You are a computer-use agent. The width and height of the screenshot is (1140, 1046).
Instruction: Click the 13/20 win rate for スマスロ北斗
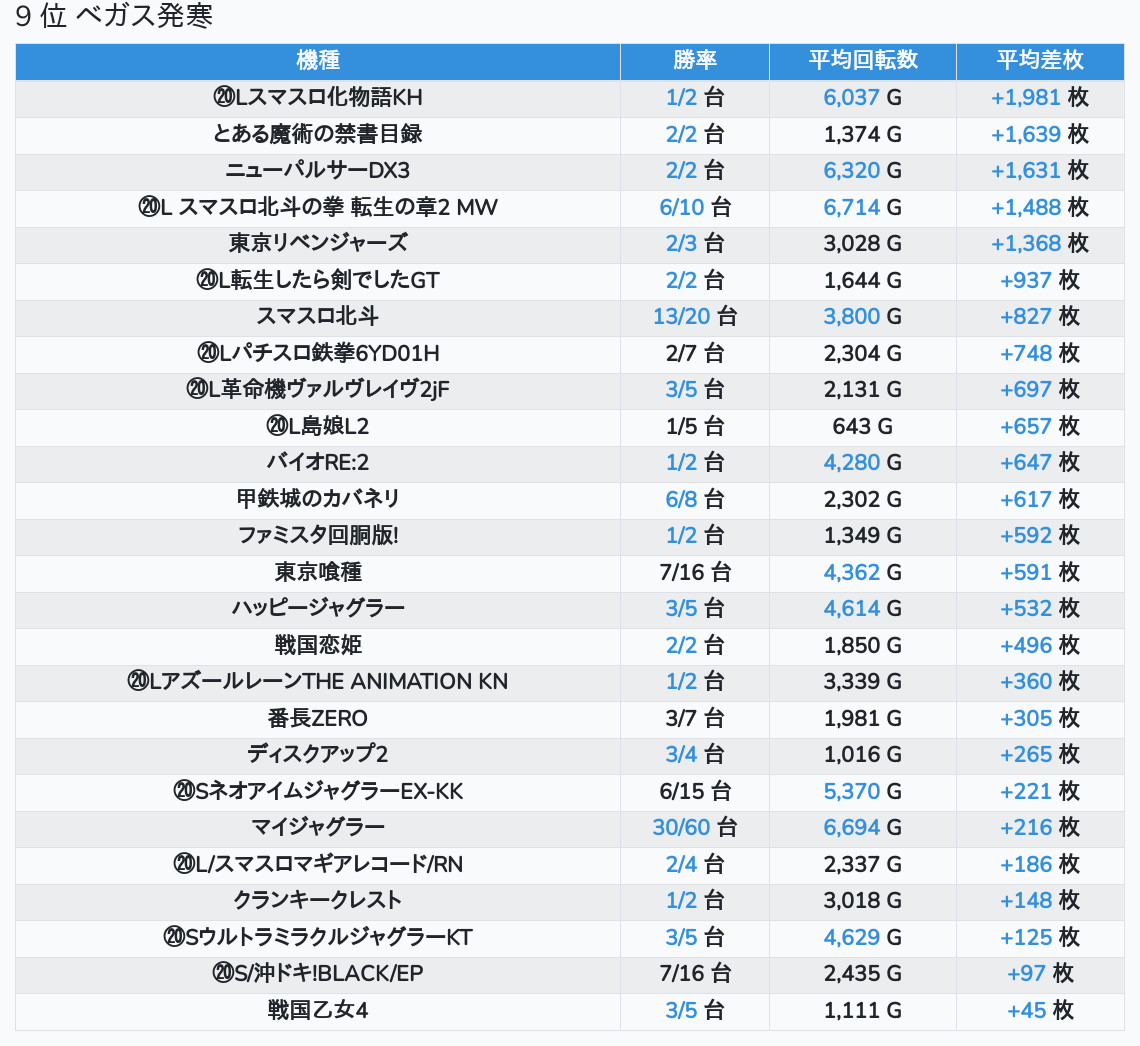tap(681, 317)
